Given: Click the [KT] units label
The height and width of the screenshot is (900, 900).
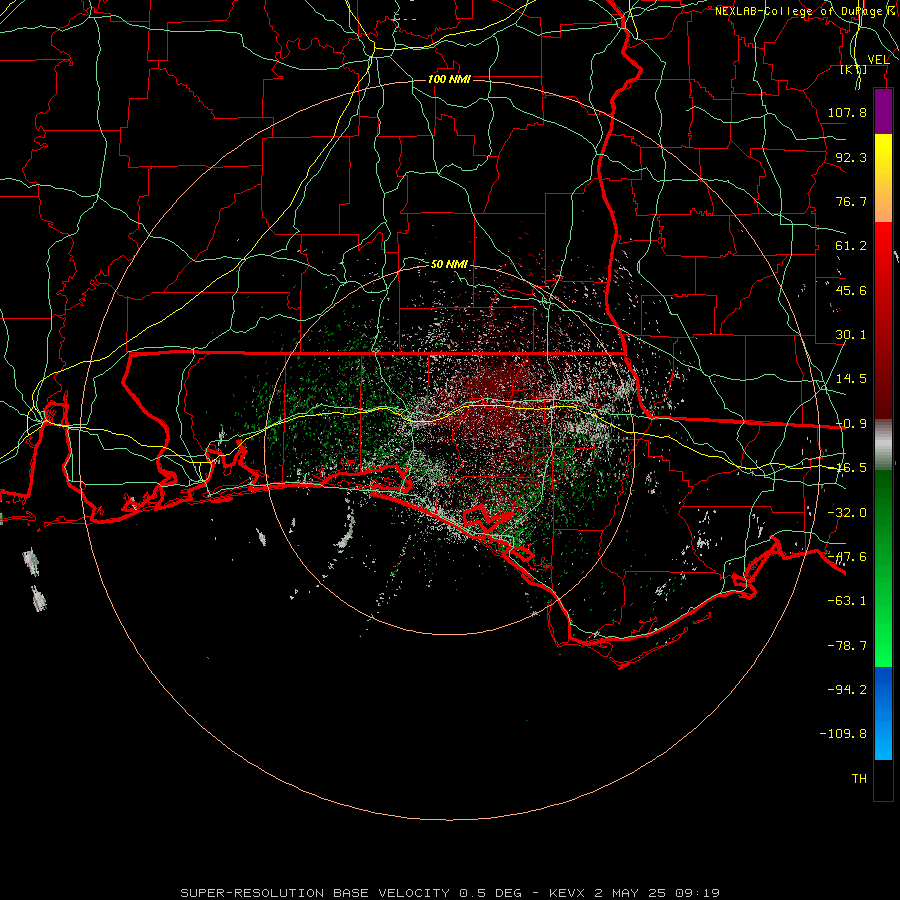Looking at the screenshot, I should (854, 69).
